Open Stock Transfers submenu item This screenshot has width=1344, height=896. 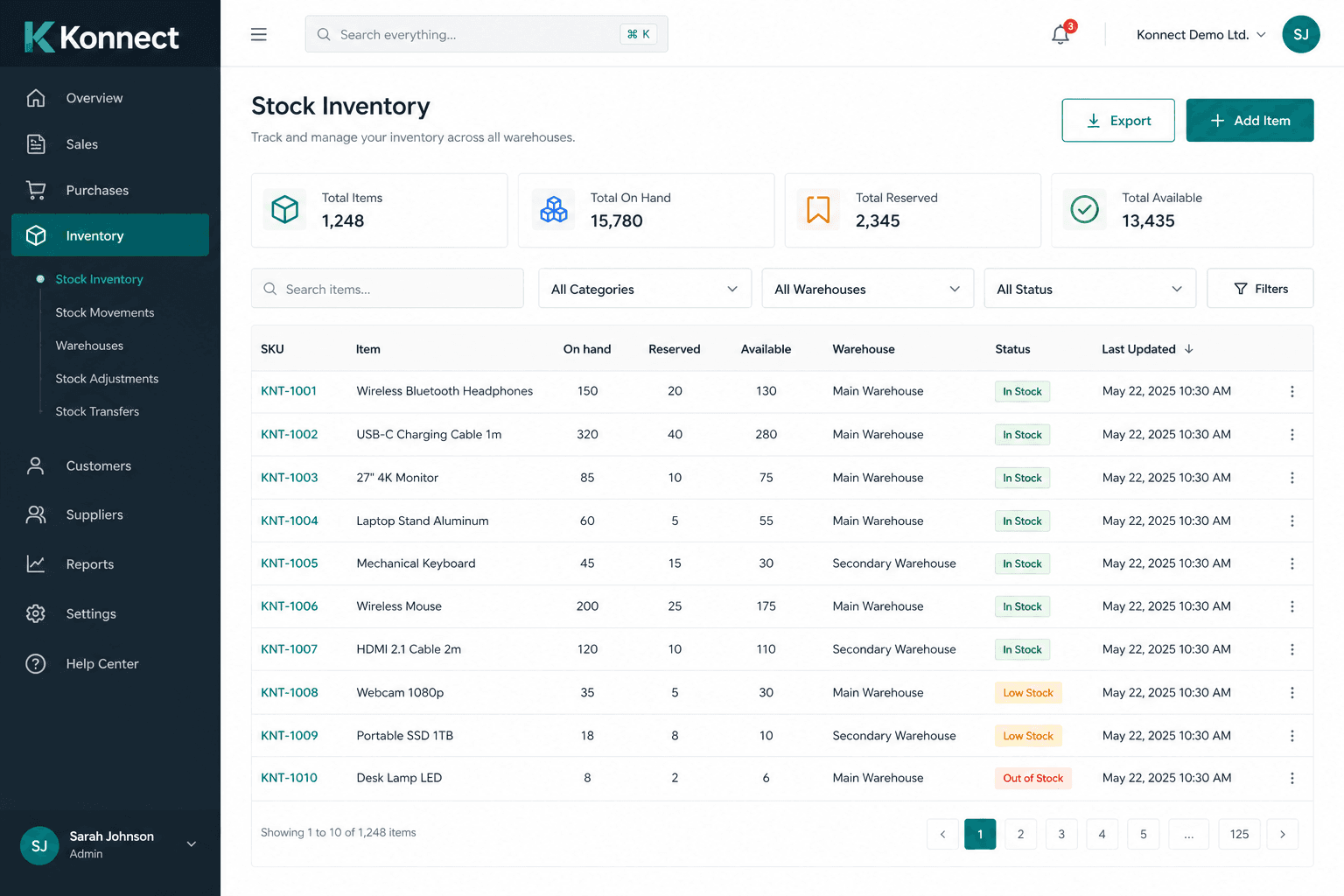97,411
